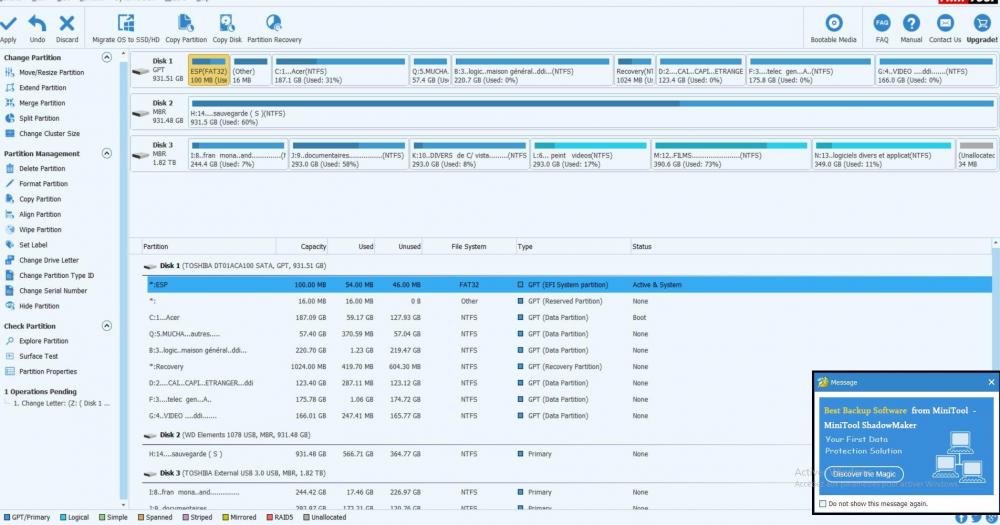Collapse the Partition Management section
The image size is (1000, 525).
(107, 154)
